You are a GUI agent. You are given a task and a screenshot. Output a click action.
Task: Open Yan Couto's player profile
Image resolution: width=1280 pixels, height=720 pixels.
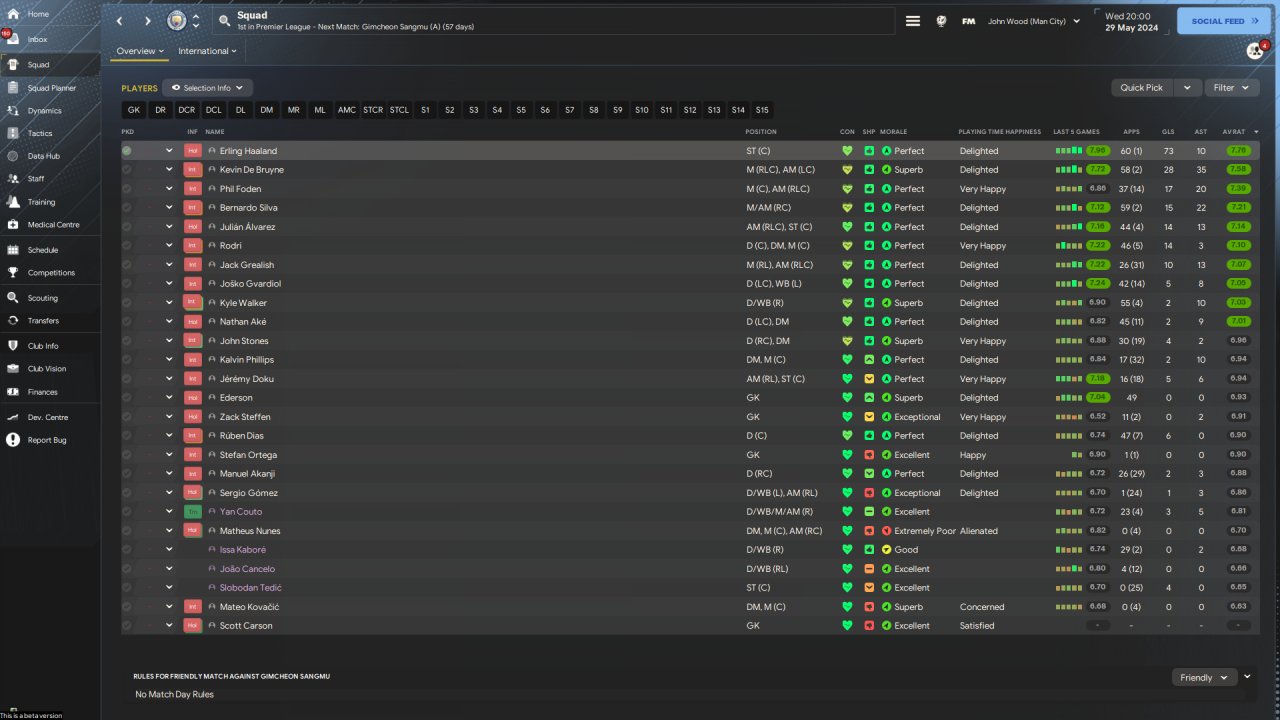(241, 512)
